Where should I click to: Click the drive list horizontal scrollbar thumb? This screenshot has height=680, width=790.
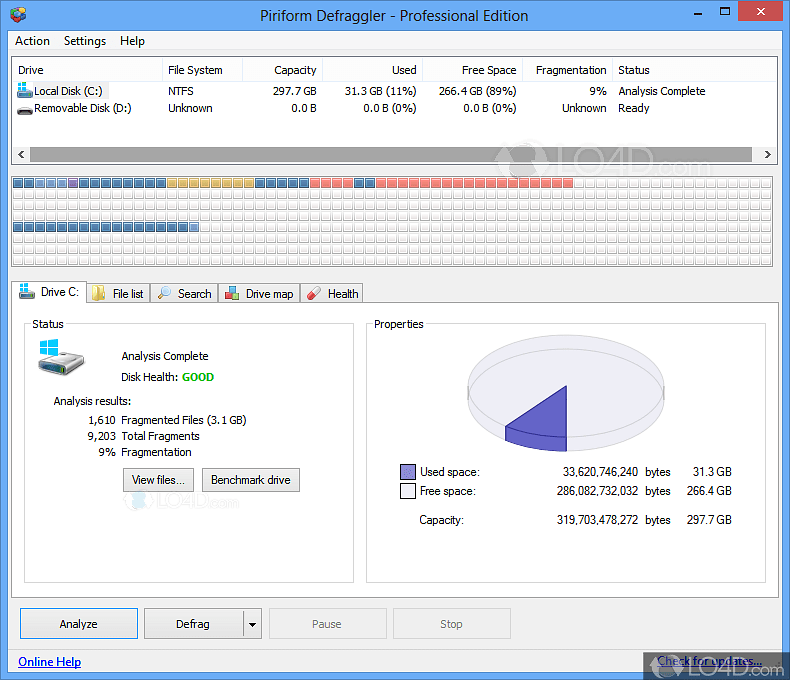(x=391, y=154)
